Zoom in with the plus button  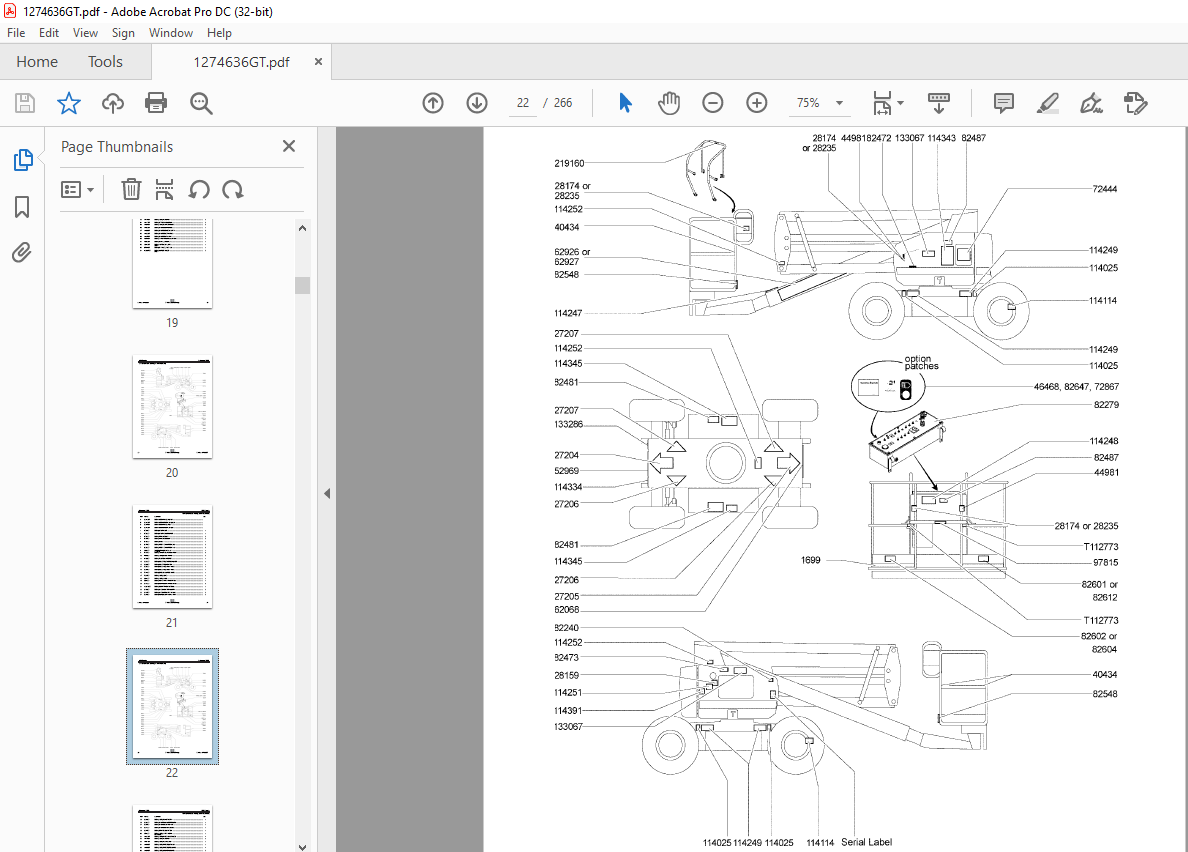click(757, 103)
